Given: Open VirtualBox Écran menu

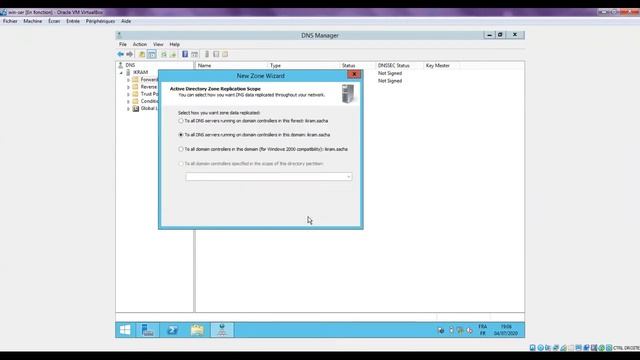Looking at the screenshot, I should point(54,21).
